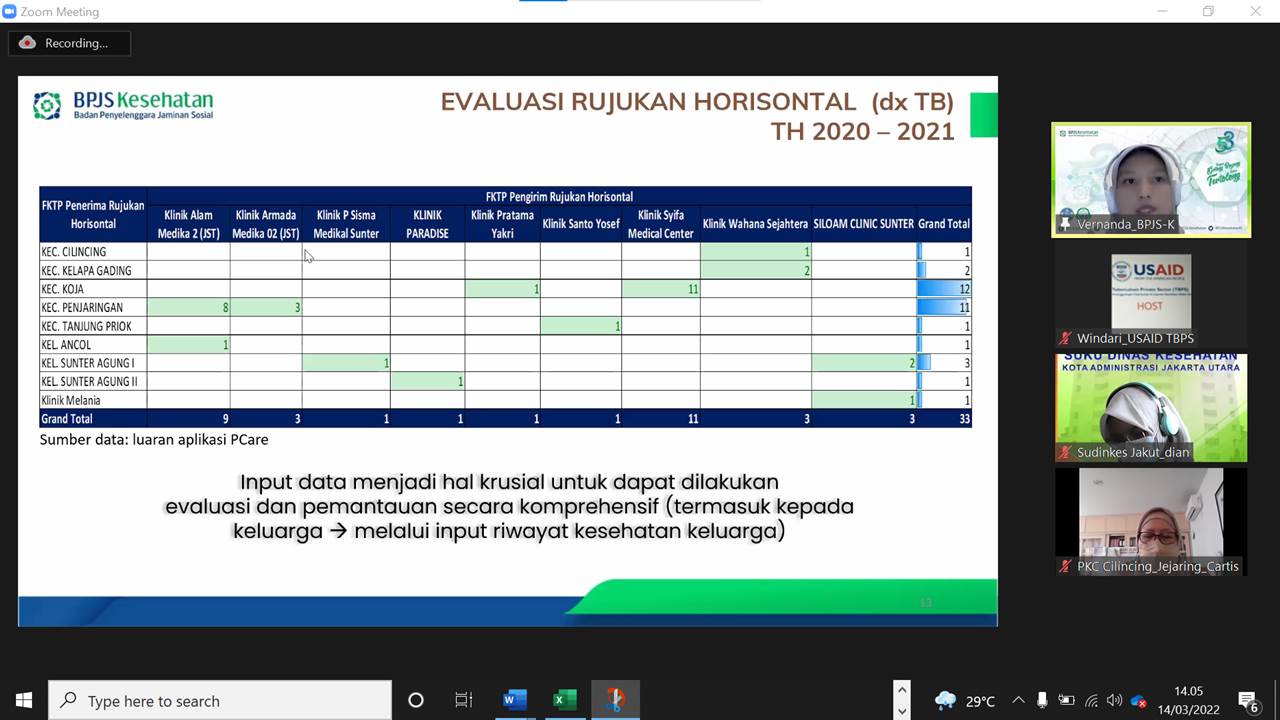This screenshot has height=720, width=1280.
Task: Open the clock showing 14.05 date
Action: point(1187,700)
